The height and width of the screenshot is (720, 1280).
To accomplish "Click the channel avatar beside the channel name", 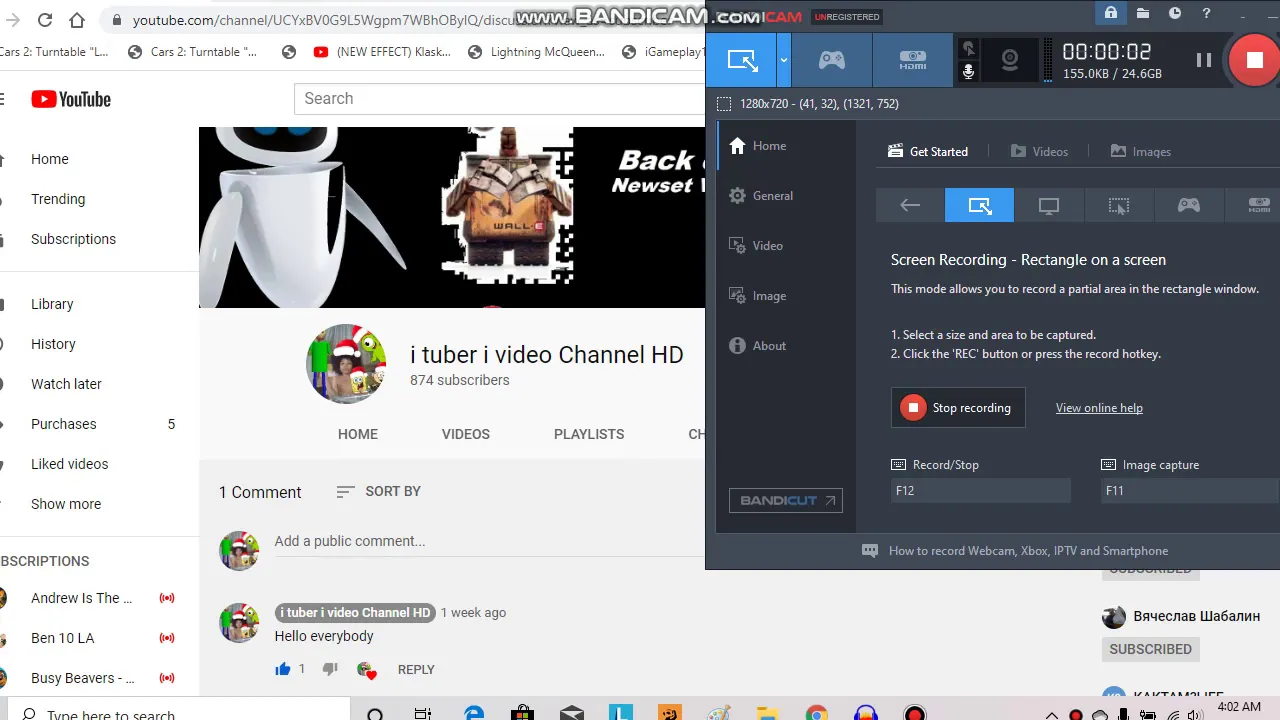I will point(346,364).
